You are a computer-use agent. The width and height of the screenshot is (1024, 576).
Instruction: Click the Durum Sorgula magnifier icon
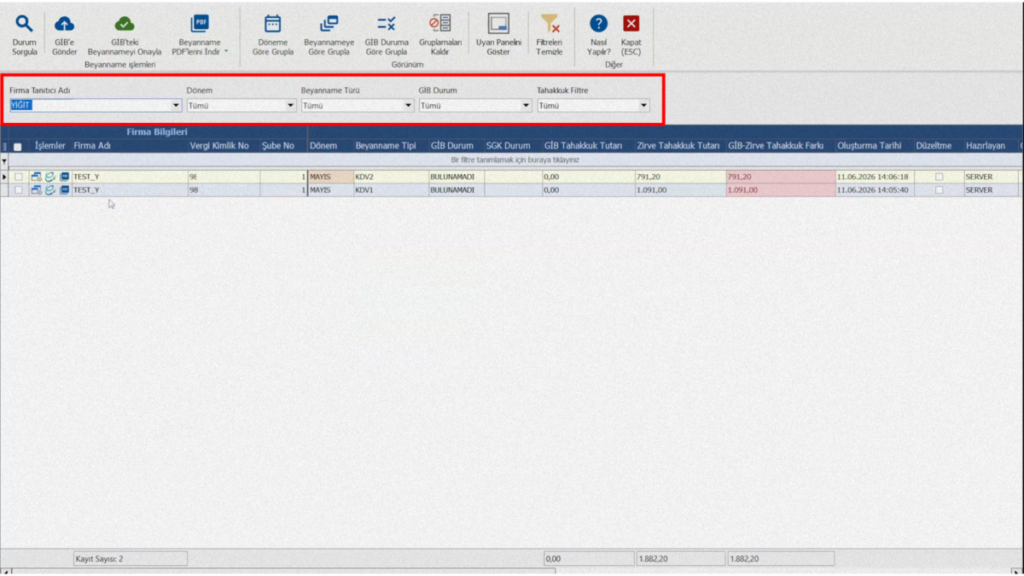pos(24,24)
